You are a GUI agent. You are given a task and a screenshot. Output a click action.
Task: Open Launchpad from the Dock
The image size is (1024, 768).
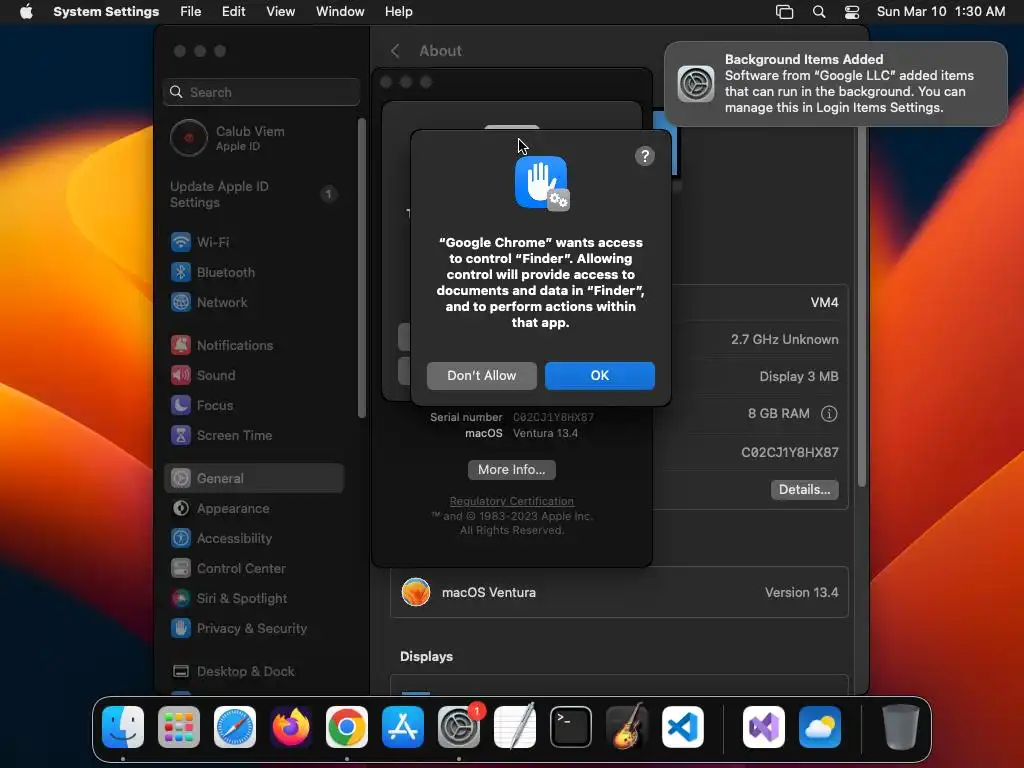click(179, 727)
